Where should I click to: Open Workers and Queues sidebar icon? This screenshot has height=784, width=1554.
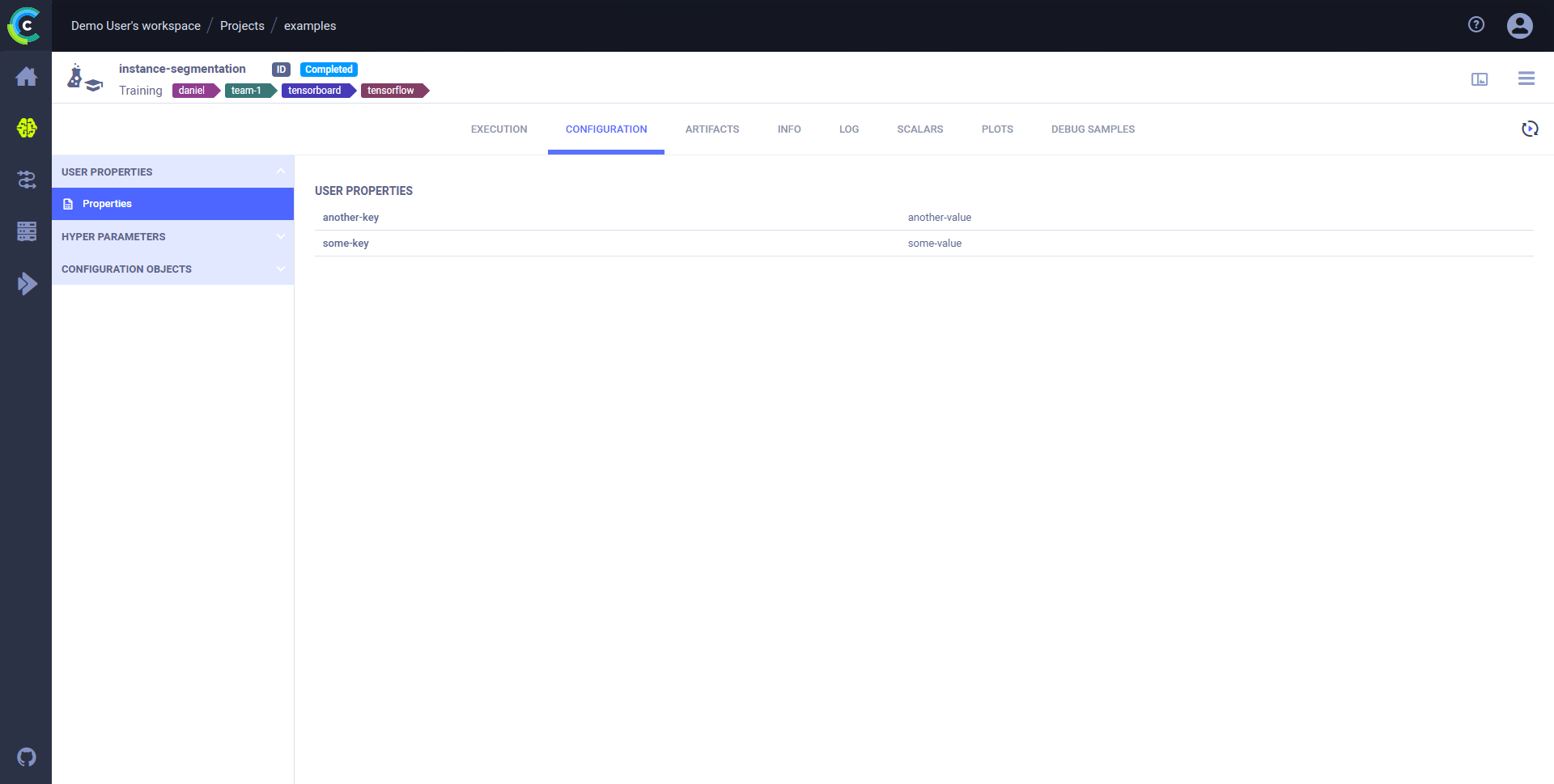click(26, 283)
